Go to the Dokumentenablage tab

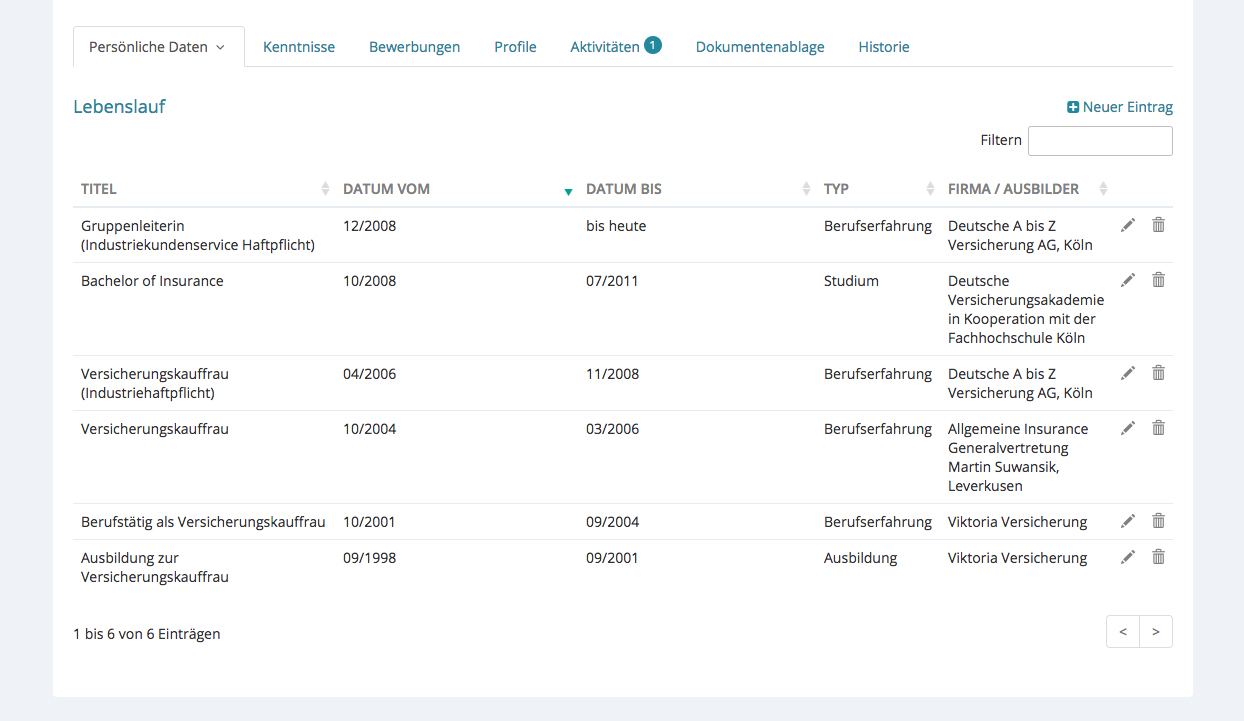760,47
